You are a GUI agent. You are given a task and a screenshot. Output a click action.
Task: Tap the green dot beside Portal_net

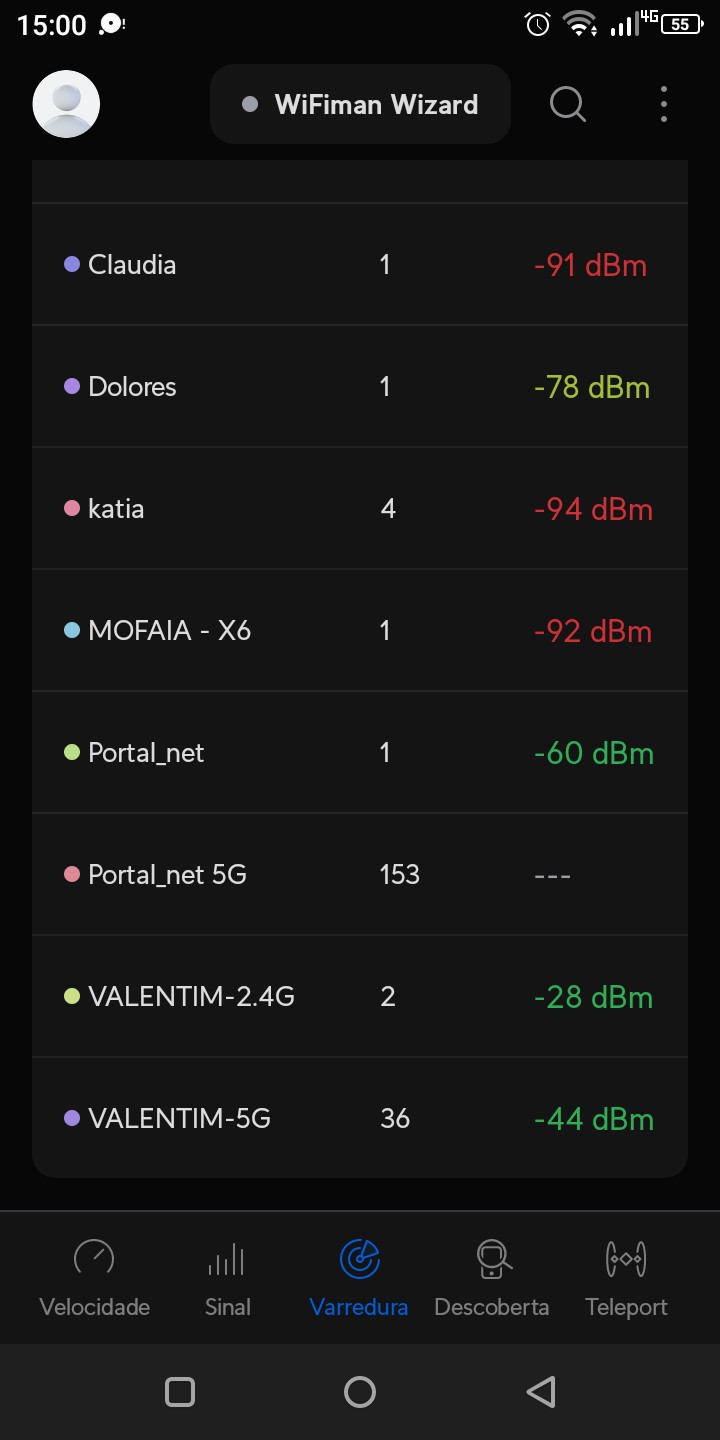72,752
